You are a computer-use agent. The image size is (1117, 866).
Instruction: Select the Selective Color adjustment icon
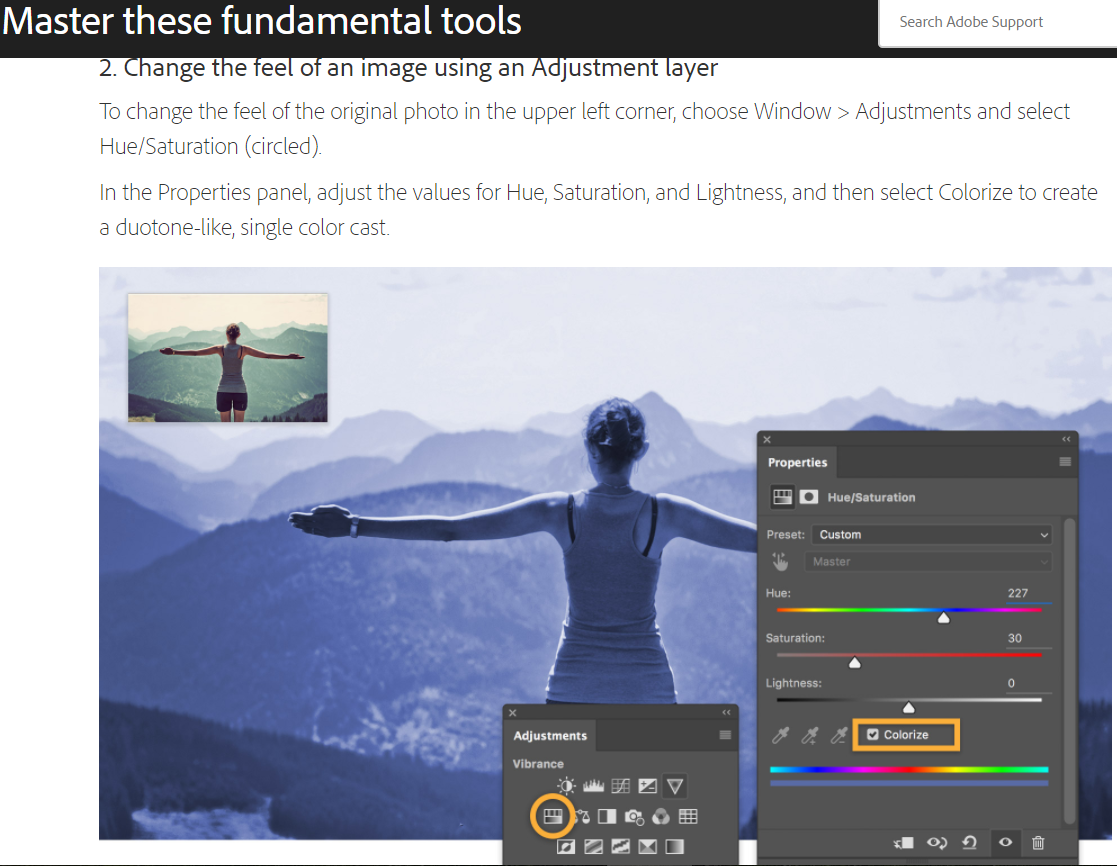(648, 846)
